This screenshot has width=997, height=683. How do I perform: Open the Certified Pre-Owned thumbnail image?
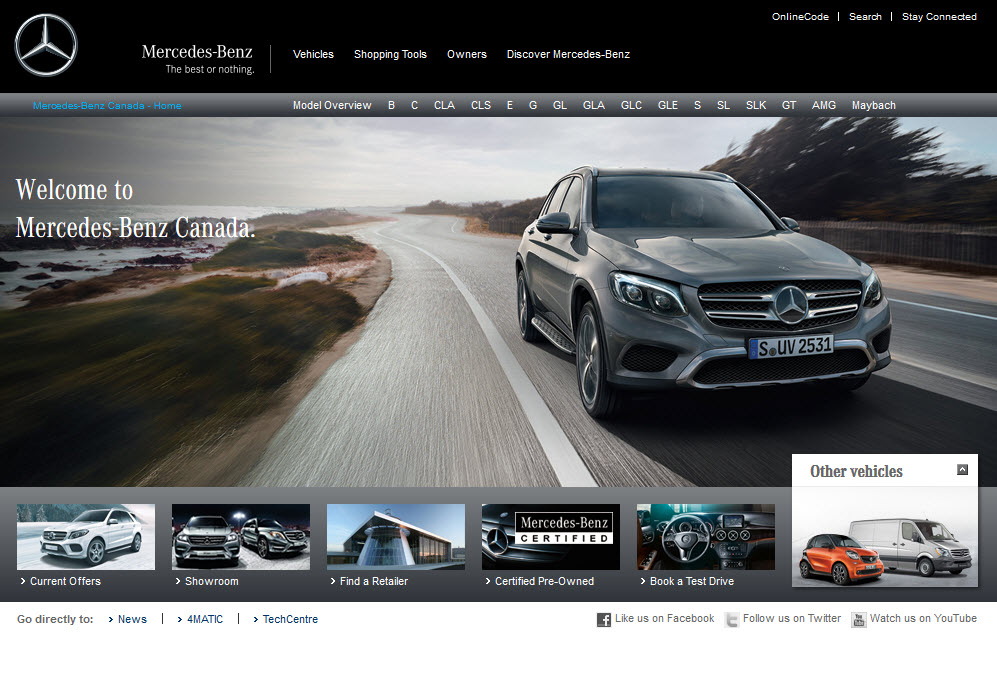[551, 537]
